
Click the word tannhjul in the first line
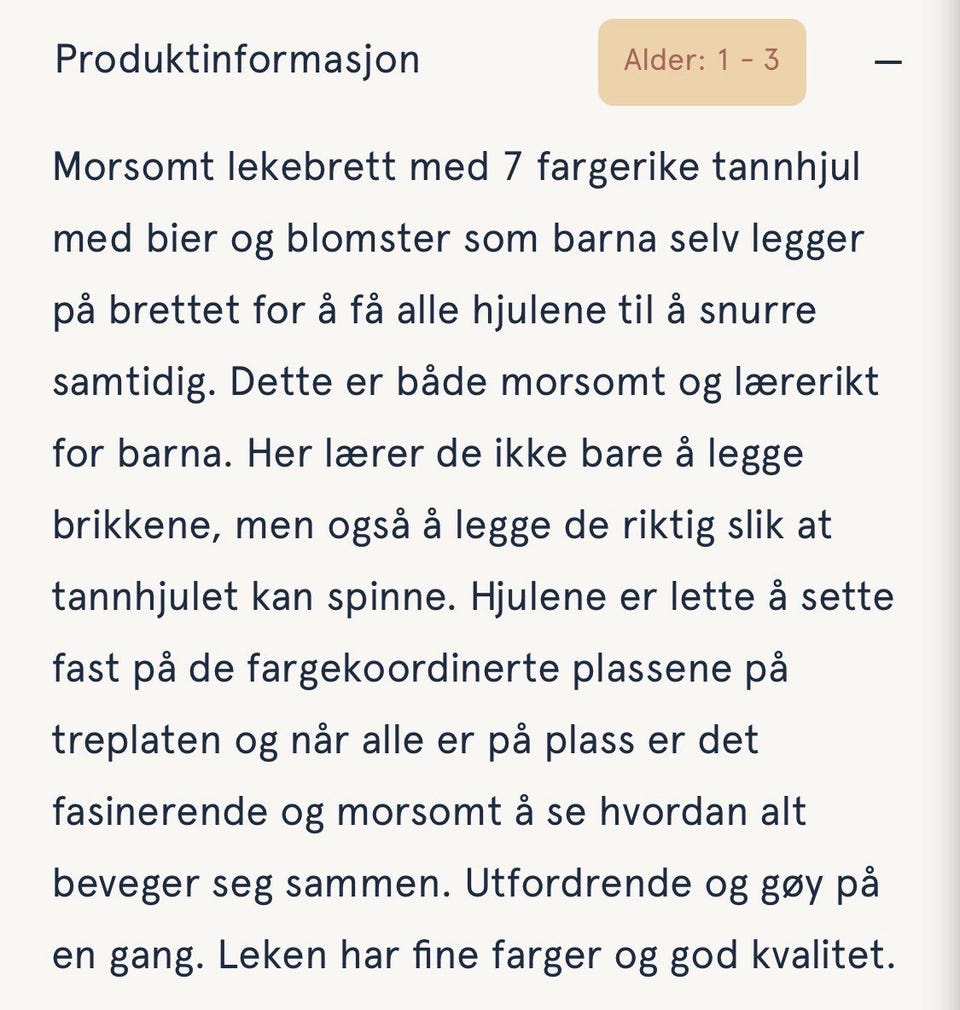786,167
